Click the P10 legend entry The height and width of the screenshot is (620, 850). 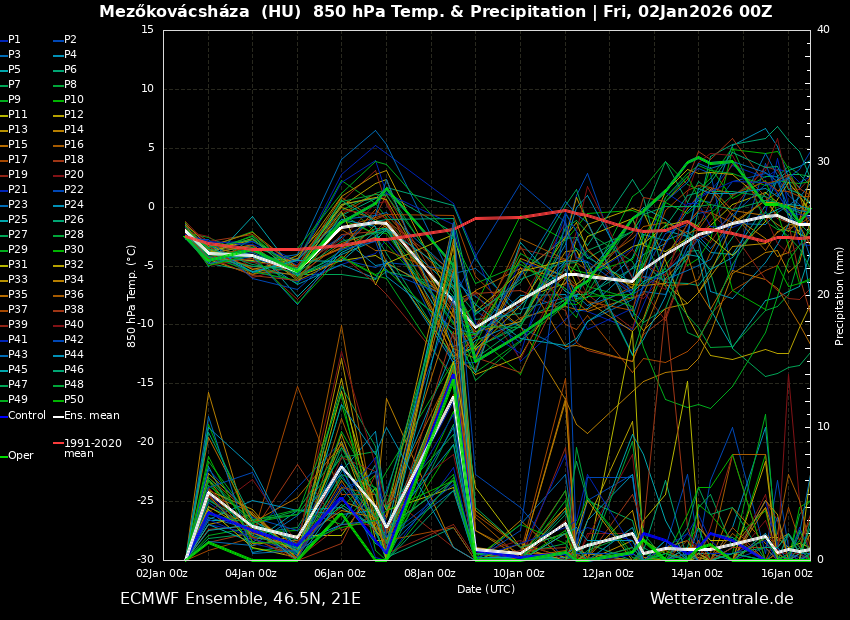coord(74,100)
